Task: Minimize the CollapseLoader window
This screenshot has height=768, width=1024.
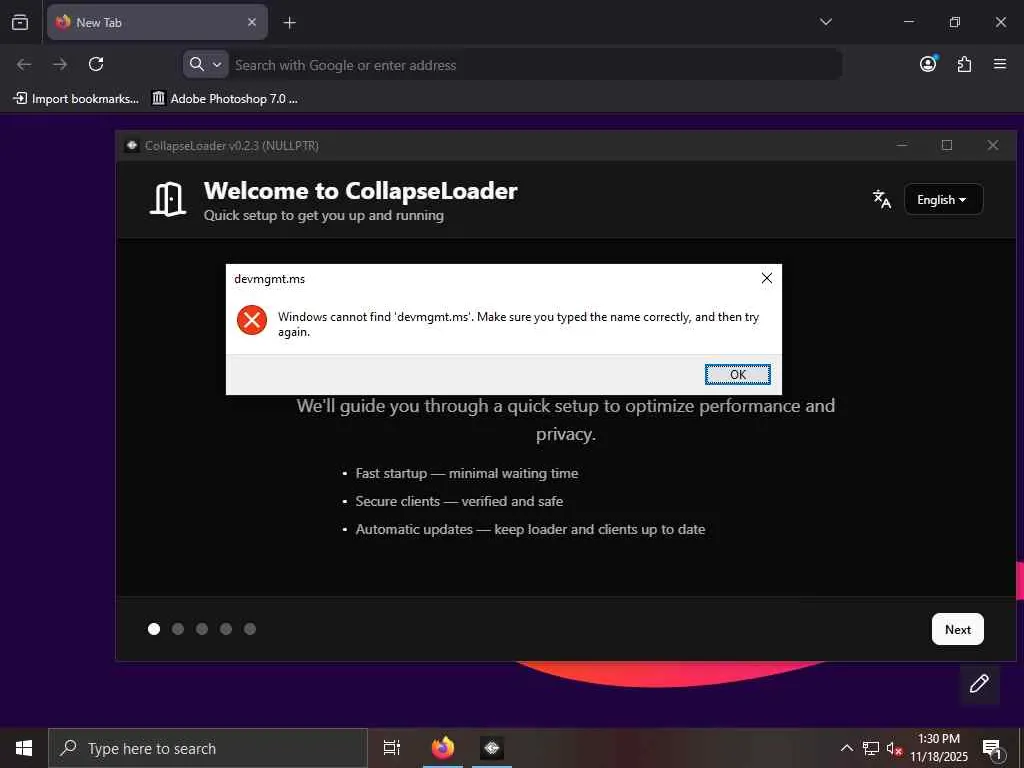Action: [x=902, y=145]
